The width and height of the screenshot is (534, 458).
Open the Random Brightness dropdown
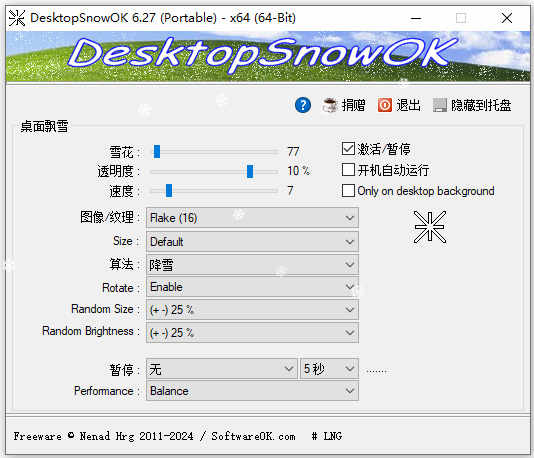tap(252, 332)
